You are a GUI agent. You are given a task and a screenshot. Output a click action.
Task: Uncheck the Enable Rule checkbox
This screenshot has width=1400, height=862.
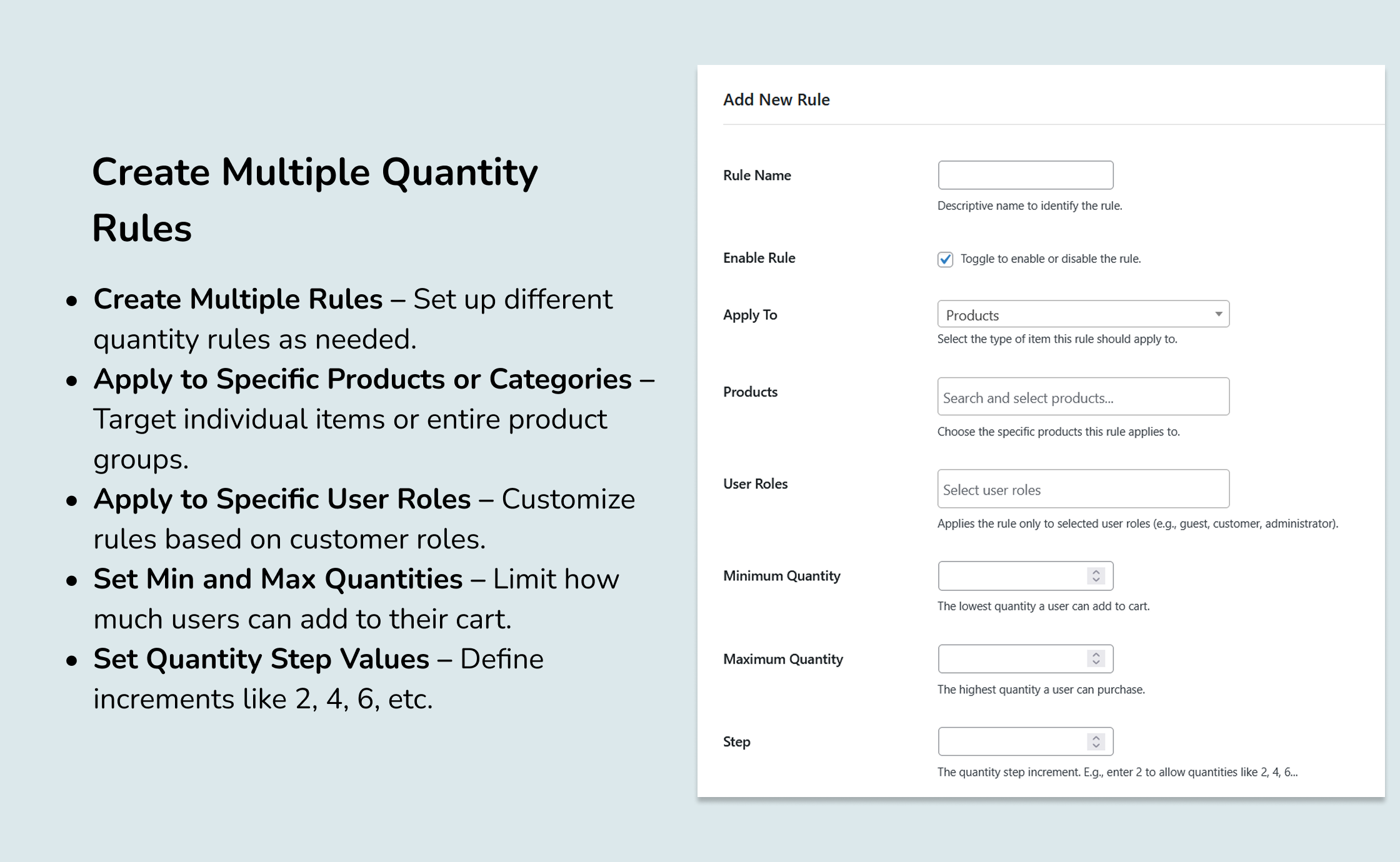(945, 259)
